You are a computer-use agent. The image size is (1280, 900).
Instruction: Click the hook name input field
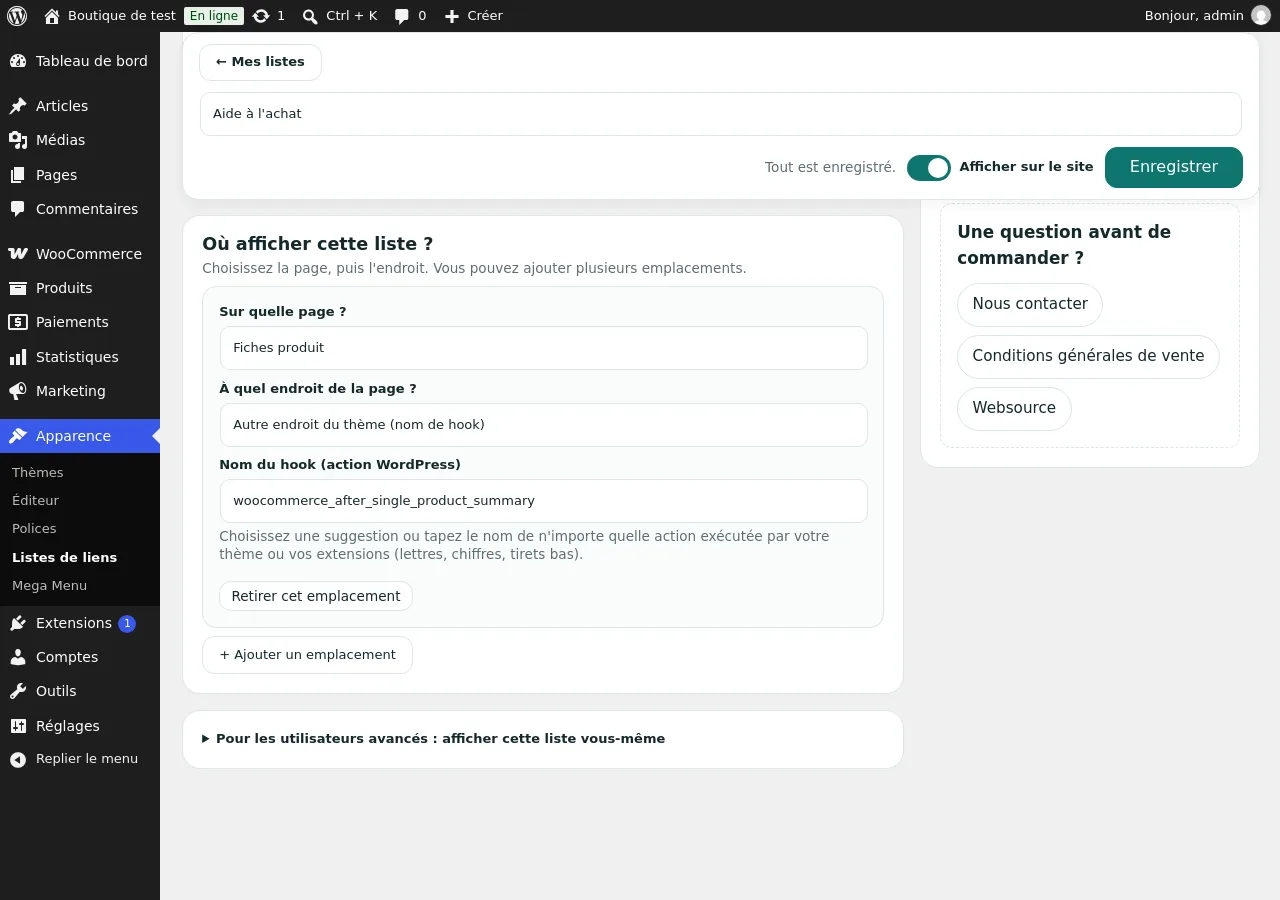543,501
